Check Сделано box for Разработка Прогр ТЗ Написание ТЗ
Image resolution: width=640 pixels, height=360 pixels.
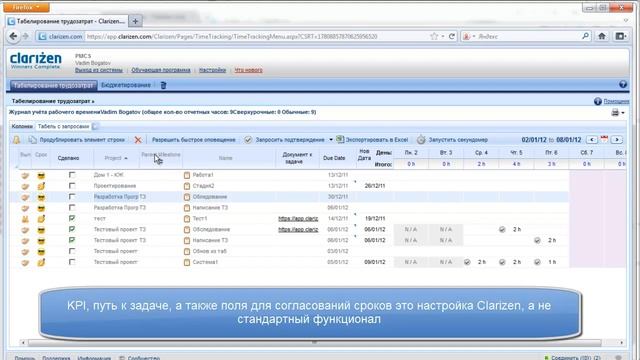pos(72,208)
